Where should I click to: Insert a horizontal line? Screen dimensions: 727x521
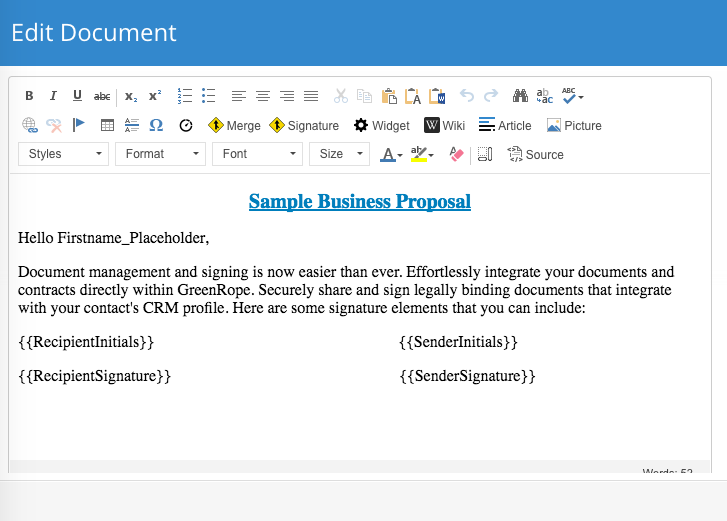132,125
